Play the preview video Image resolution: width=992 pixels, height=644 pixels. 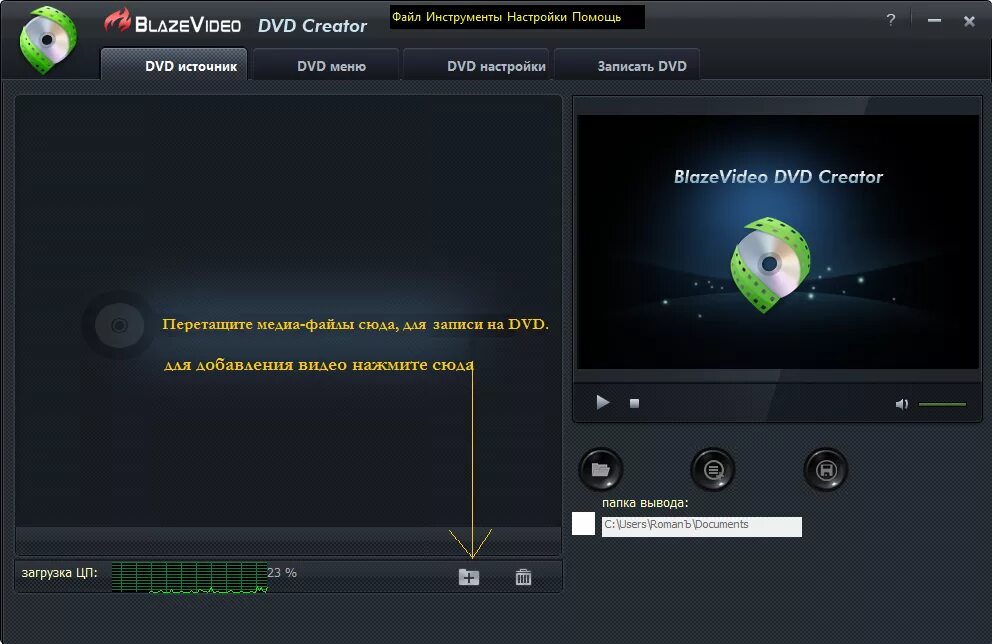tap(602, 402)
